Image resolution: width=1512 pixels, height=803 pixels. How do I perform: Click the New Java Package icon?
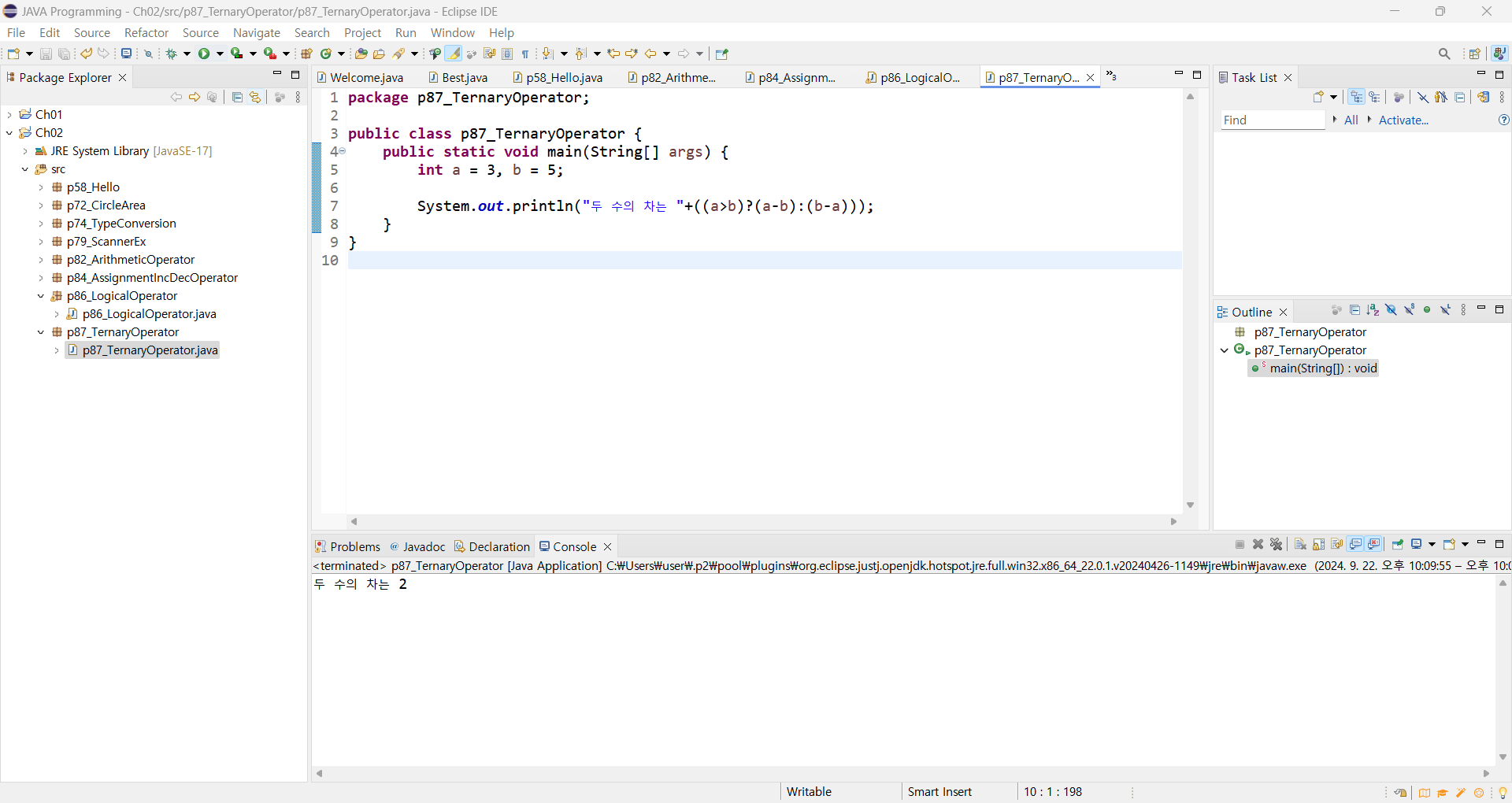306,54
